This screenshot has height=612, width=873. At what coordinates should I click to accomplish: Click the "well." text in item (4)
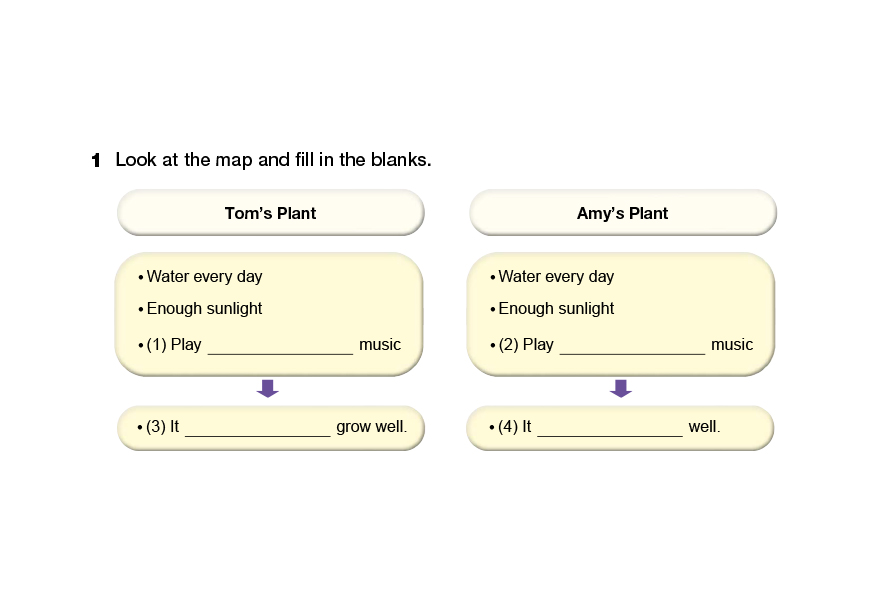pos(704,427)
